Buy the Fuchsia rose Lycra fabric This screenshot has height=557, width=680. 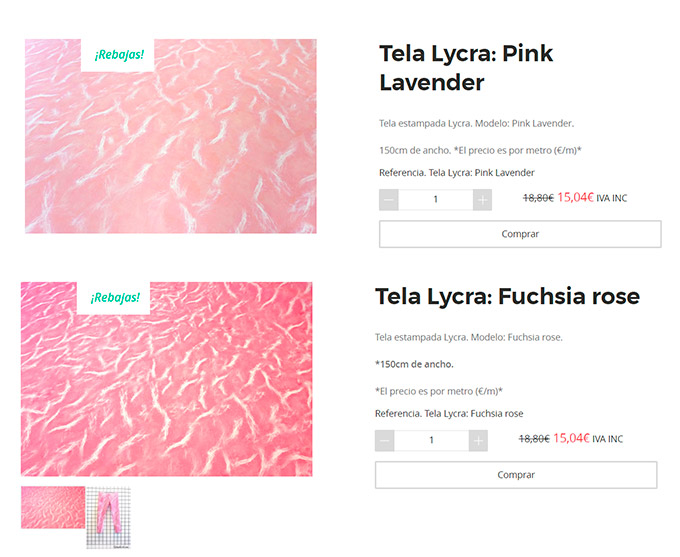pyautogui.click(x=516, y=475)
